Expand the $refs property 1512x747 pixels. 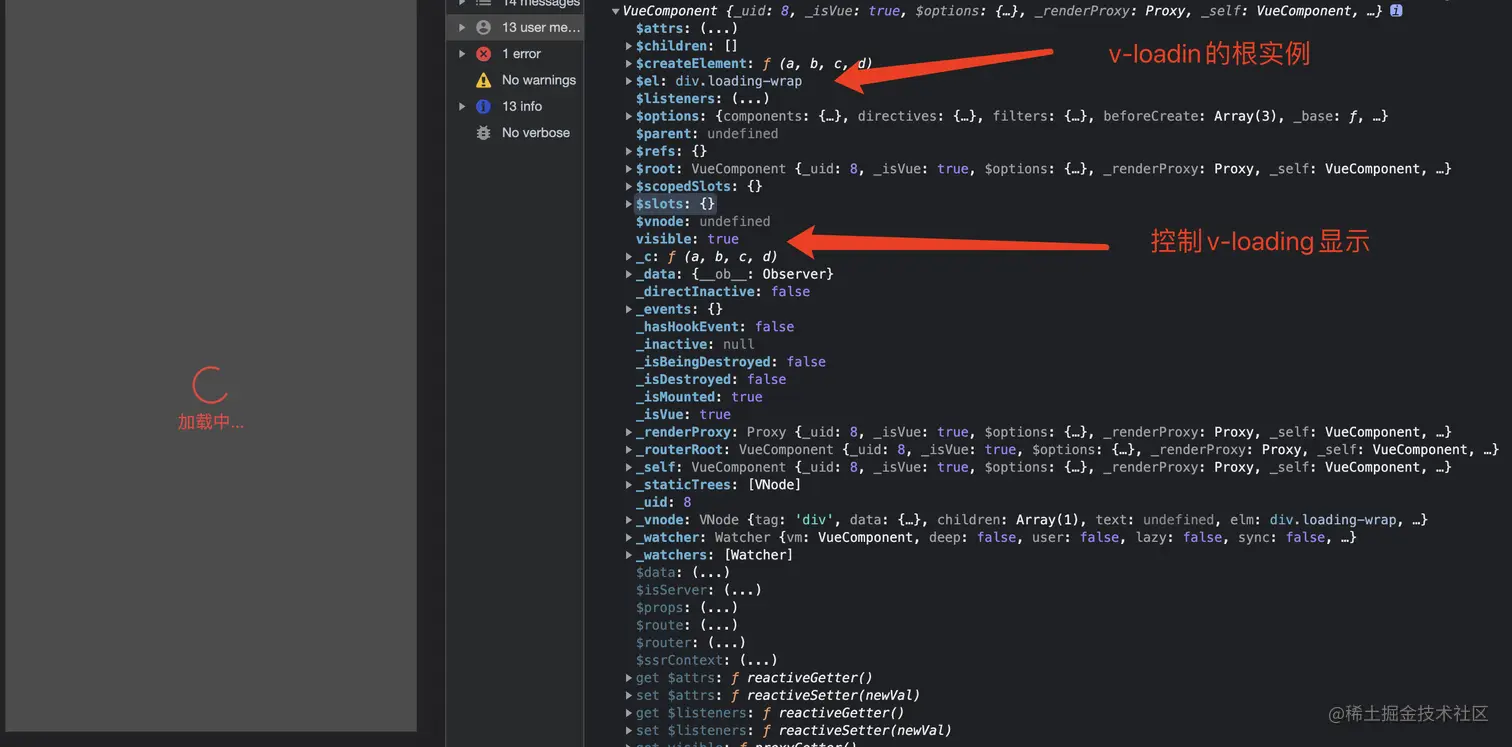[x=629, y=151]
